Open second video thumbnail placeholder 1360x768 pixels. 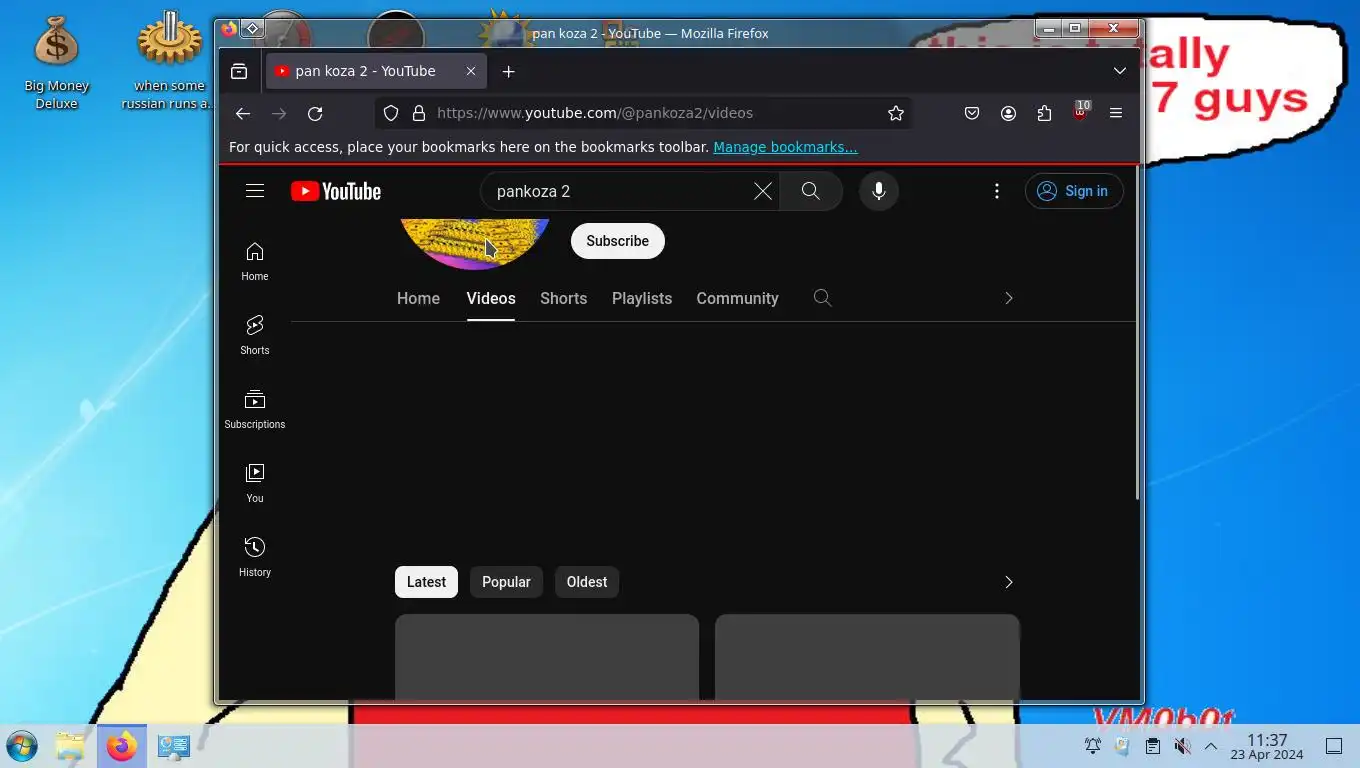point(867,657)
